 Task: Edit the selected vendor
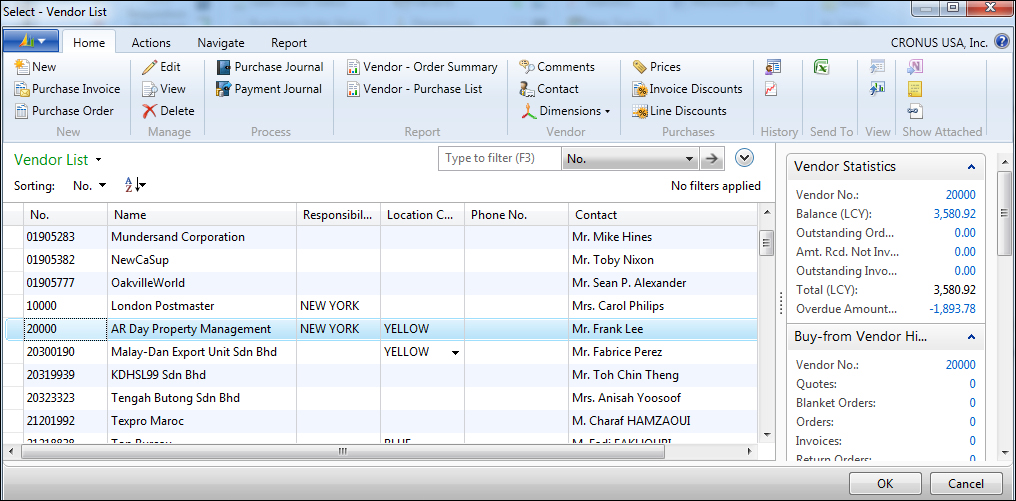161,67
